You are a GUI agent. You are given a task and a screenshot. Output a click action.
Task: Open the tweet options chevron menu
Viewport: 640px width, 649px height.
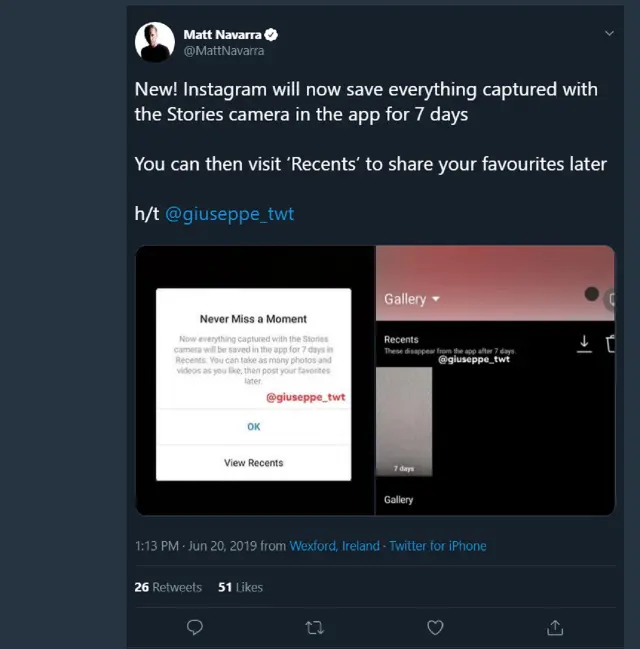coord(609,34)
